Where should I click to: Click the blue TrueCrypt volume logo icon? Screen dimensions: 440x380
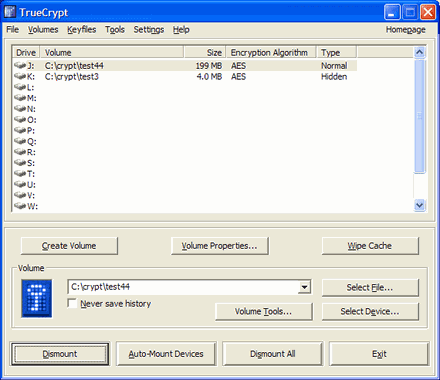[37, 298]
